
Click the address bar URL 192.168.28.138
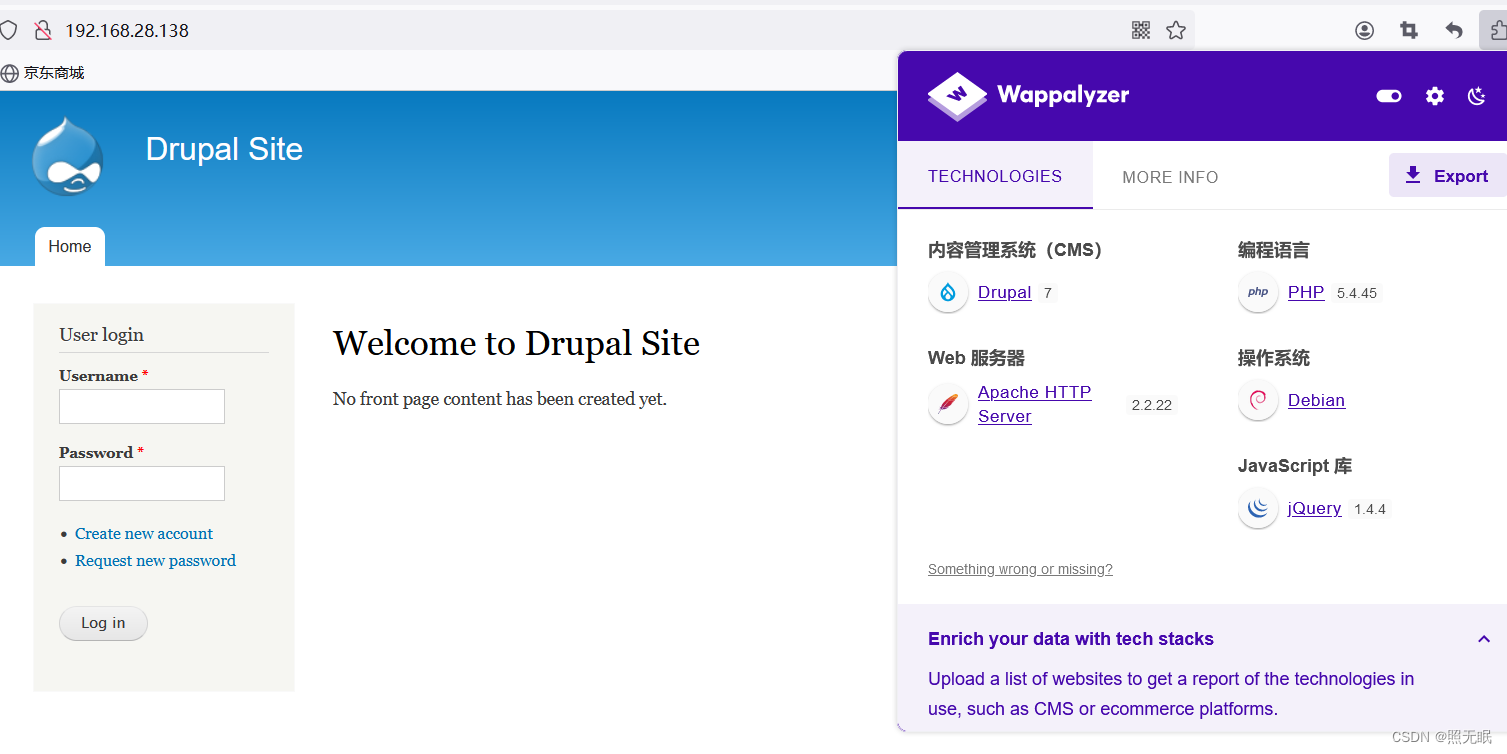click(127, 30)
